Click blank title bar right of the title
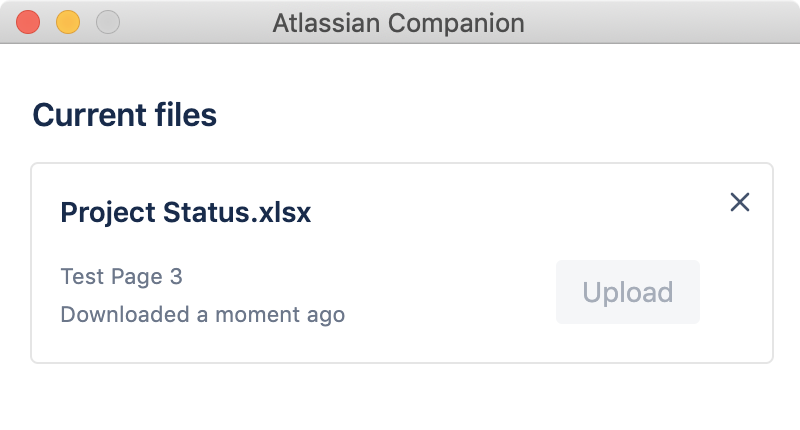Screen dimensions: 800x430 pos(660,22)
